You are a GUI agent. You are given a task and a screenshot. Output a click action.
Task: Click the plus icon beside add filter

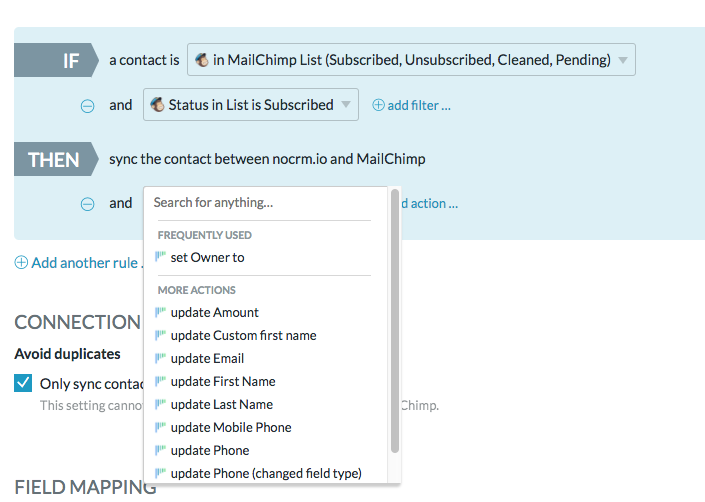pos(378,105)
